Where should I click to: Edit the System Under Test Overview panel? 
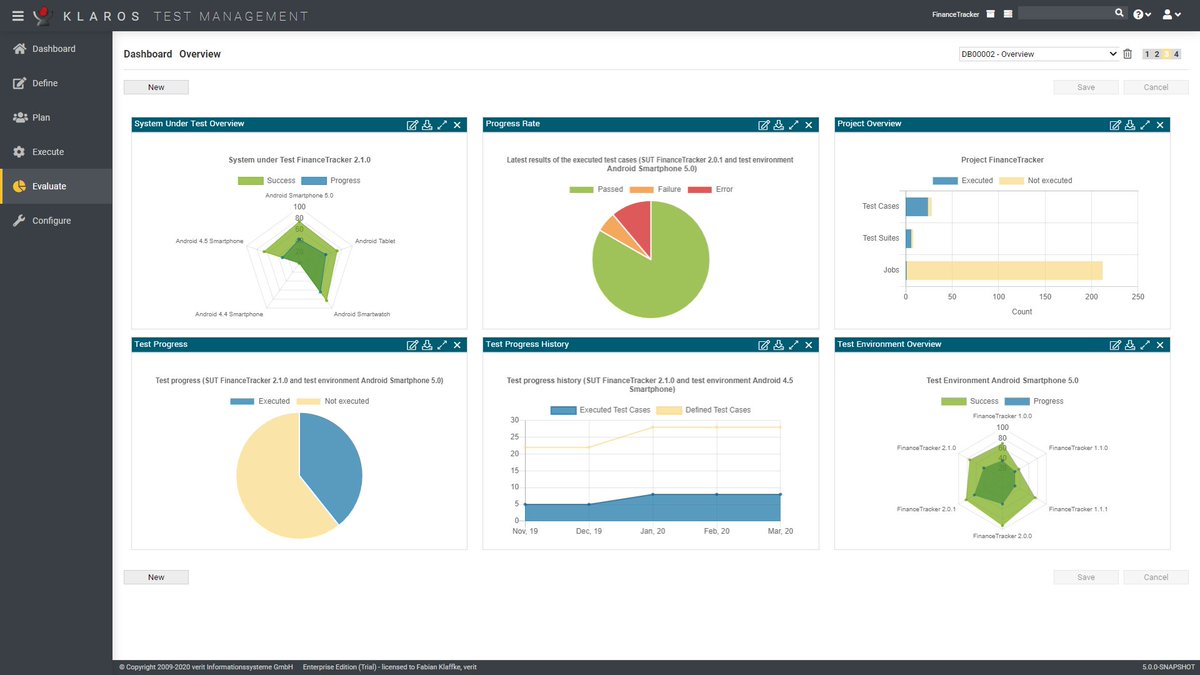[x=412, y=125]
